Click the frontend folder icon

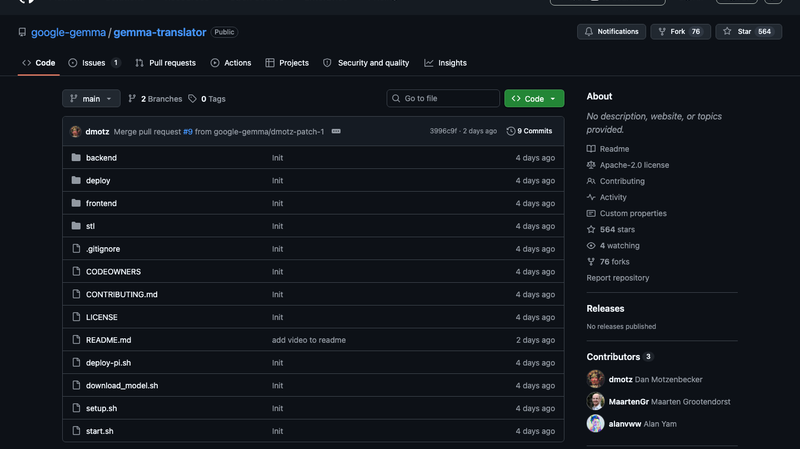[76, 203]
